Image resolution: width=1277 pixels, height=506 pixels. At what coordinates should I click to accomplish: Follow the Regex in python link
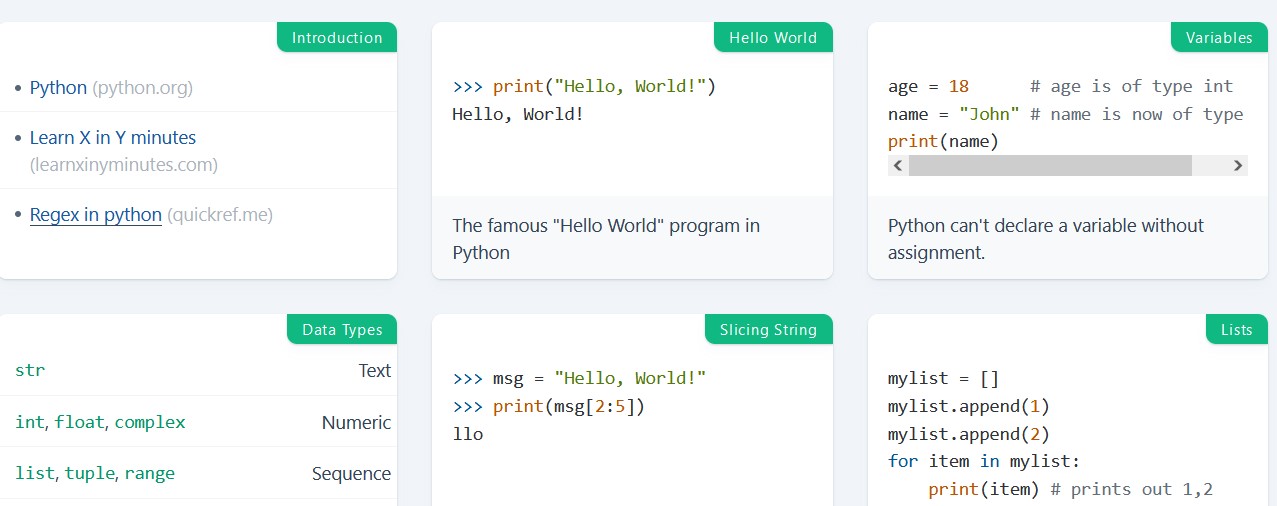[x=95, y=215]
